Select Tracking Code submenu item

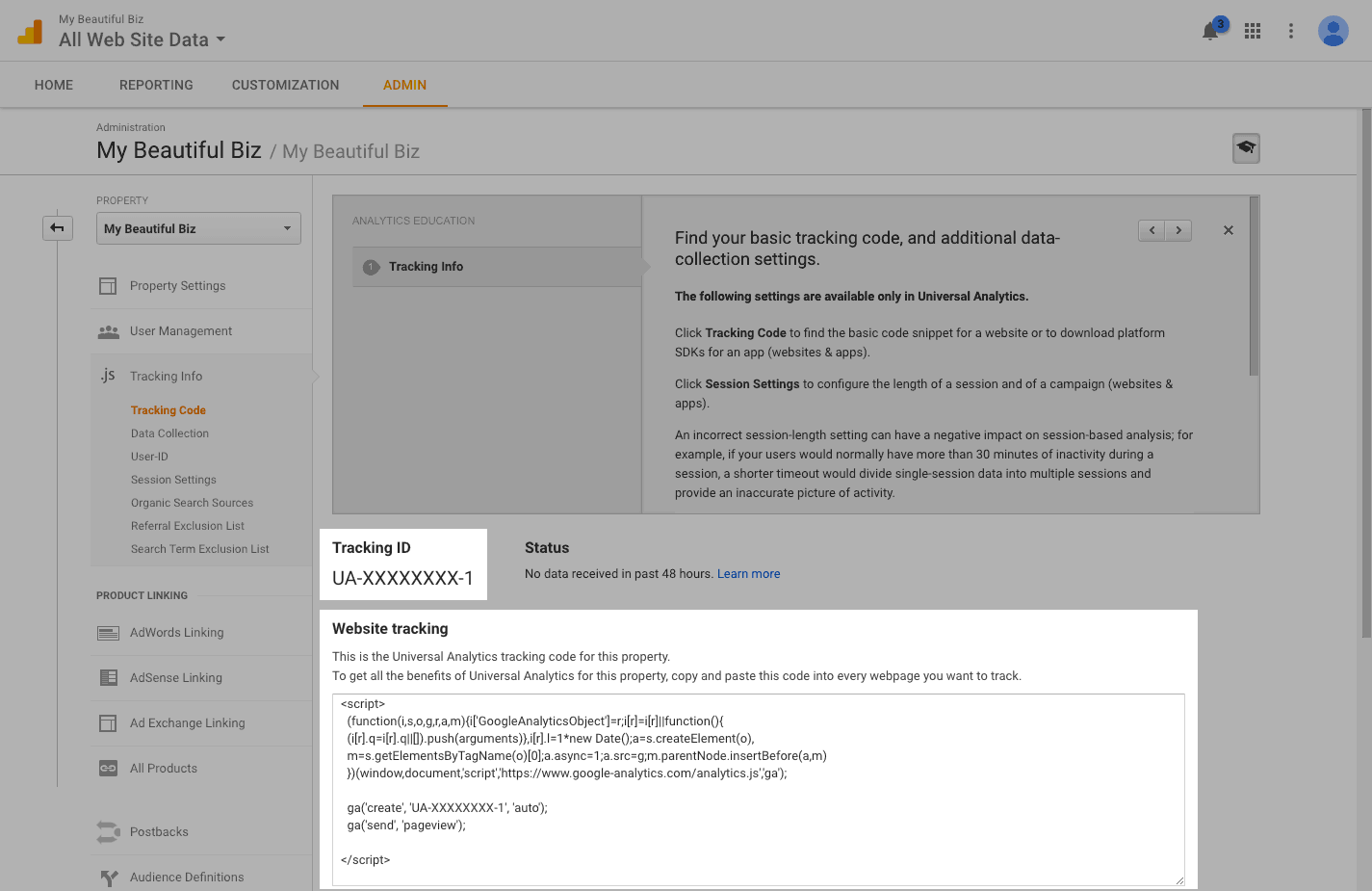(x=168, y=410)
